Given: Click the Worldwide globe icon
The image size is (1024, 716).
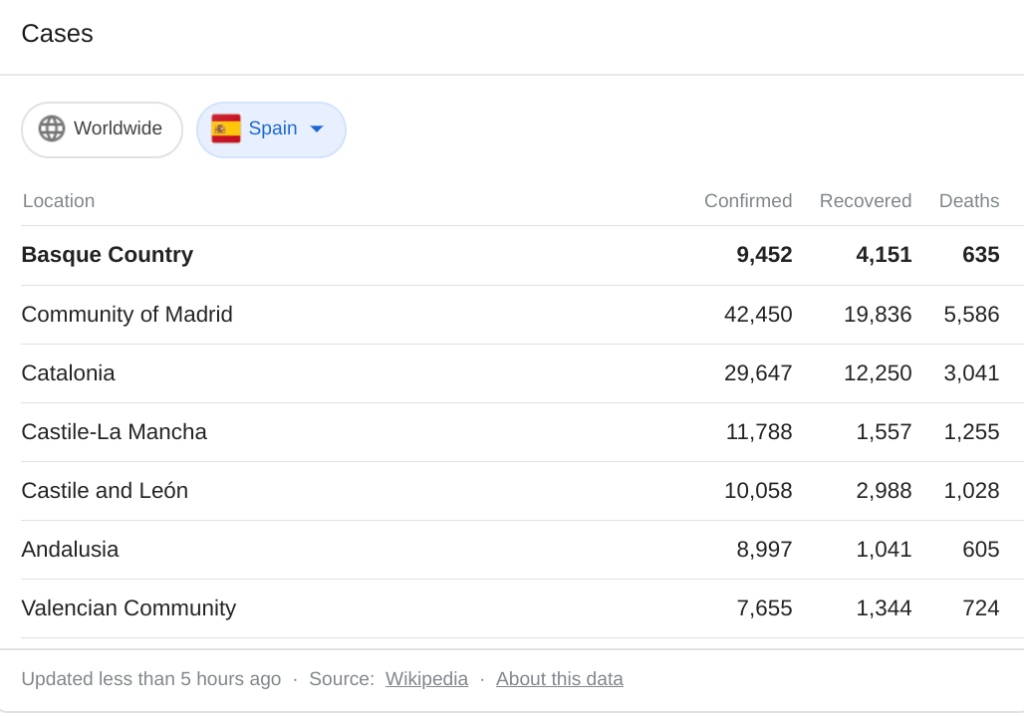Looking at the screenshot, I should (x=52, y=129).
